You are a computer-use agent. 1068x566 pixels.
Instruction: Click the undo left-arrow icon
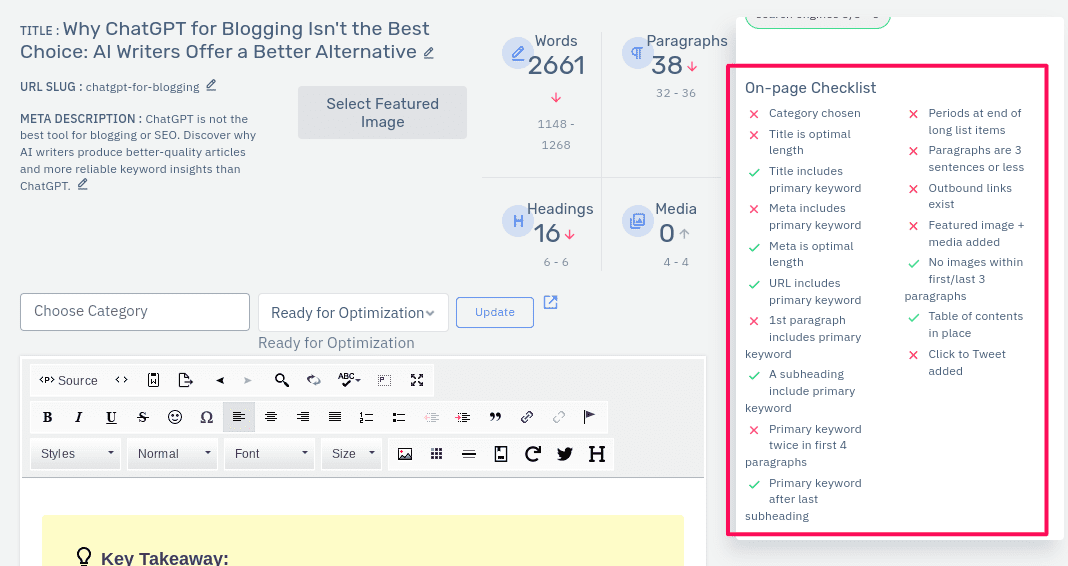pos(219,380)
